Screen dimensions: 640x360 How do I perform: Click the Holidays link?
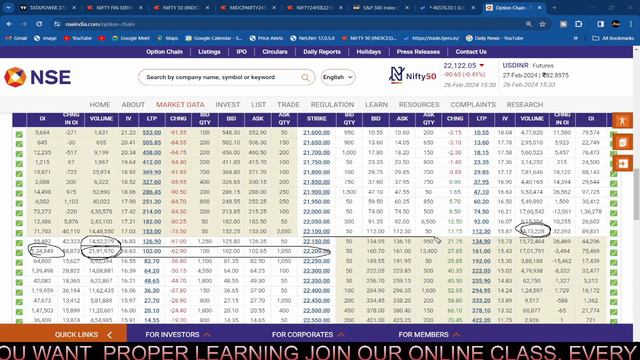(x=369, y=52)
